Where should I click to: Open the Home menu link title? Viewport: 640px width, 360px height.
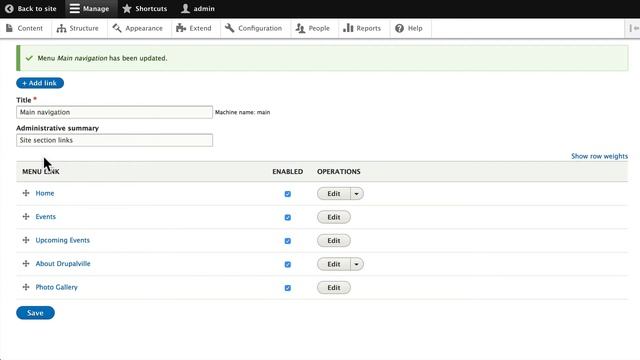45,193
